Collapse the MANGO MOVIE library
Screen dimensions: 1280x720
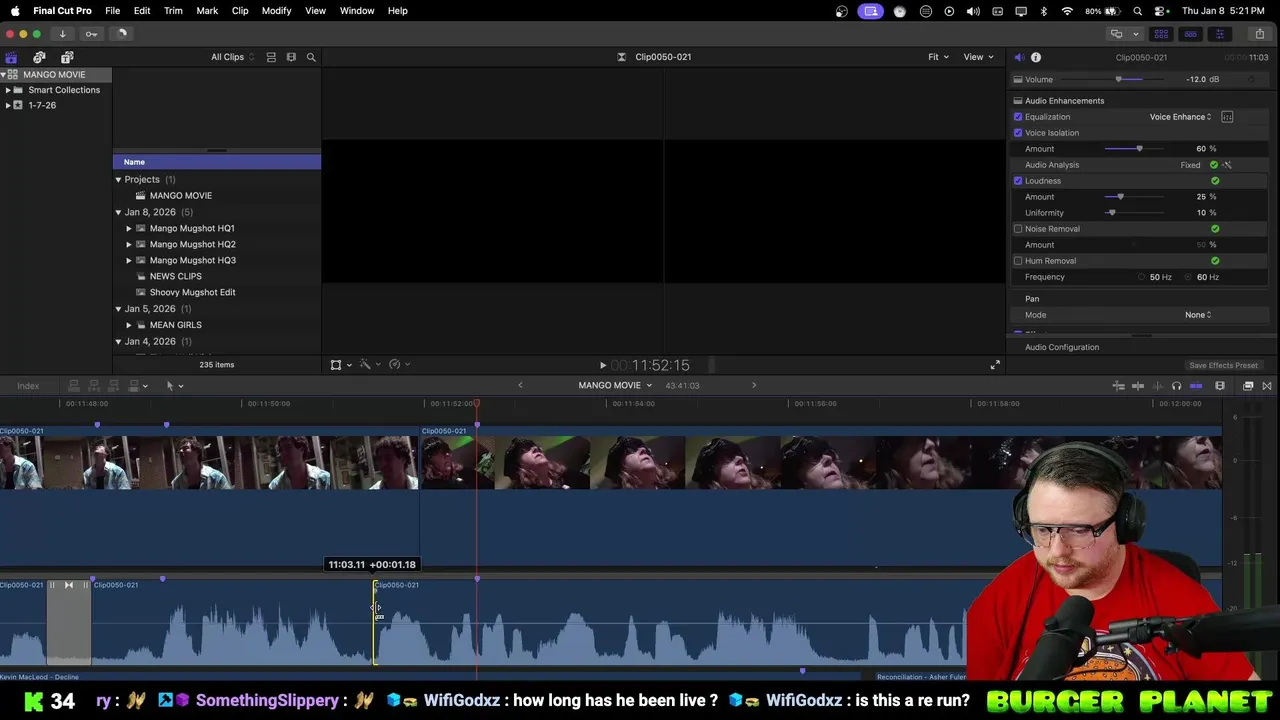click(4, 74)
